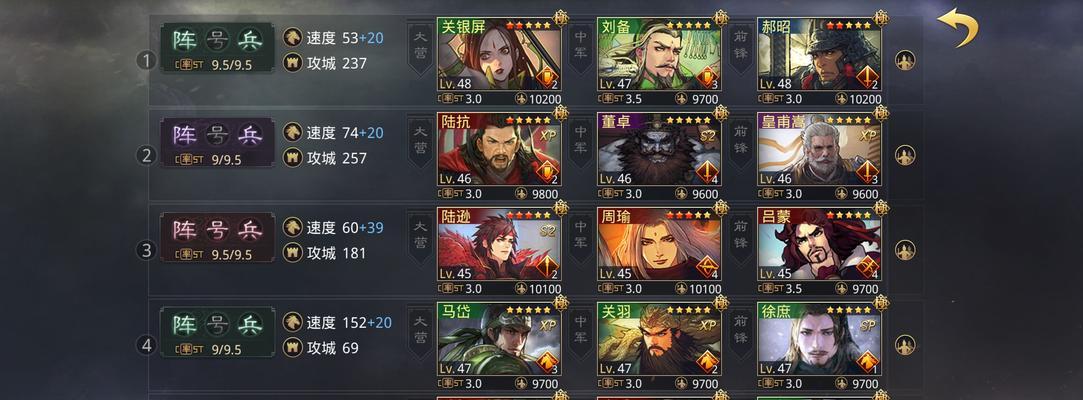Select the 关羽 hero card
1083x400 pixels.
click(659, 346)
